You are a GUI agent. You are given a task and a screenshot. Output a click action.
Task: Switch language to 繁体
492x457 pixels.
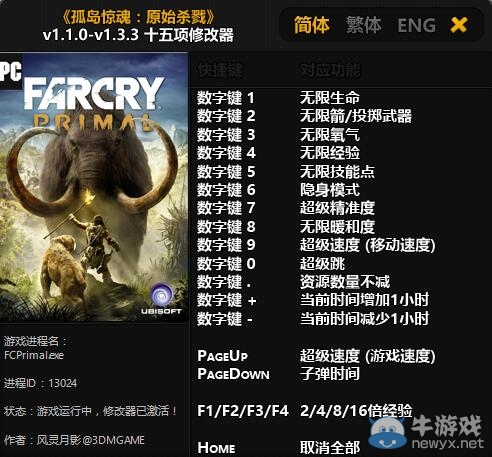(363, 25)
